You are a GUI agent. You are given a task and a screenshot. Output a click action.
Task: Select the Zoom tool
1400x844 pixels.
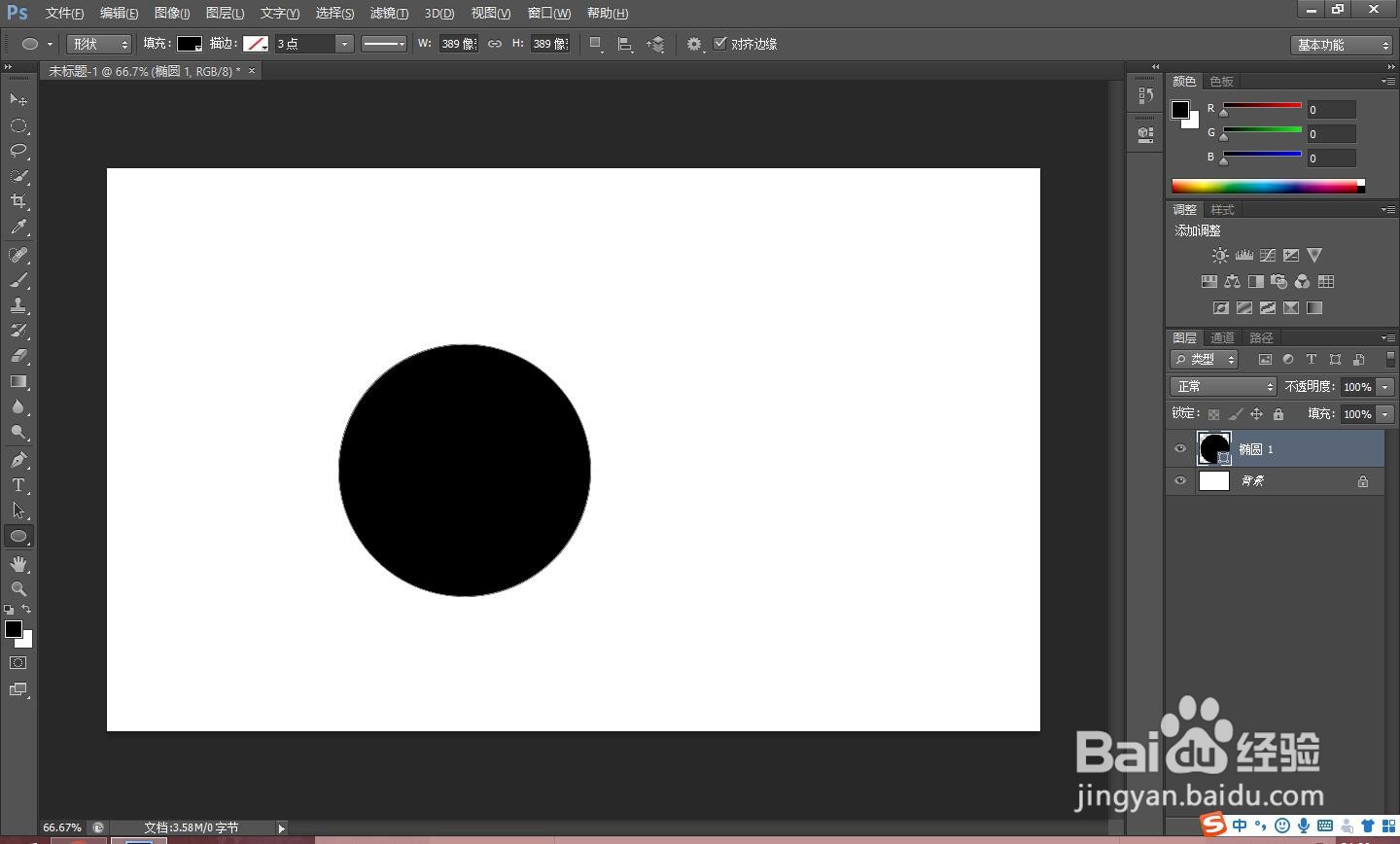pyautogui.click(x=17, y=589)
